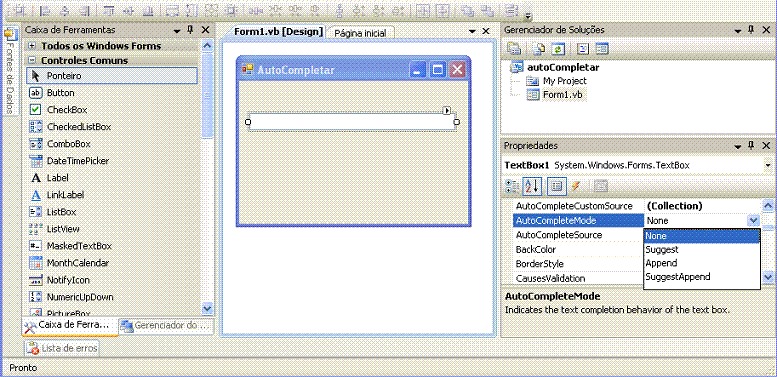This screenshot has width=777, height=377.
Task: Click the Align Middles toolbar icon
Action: click(129, 10)
